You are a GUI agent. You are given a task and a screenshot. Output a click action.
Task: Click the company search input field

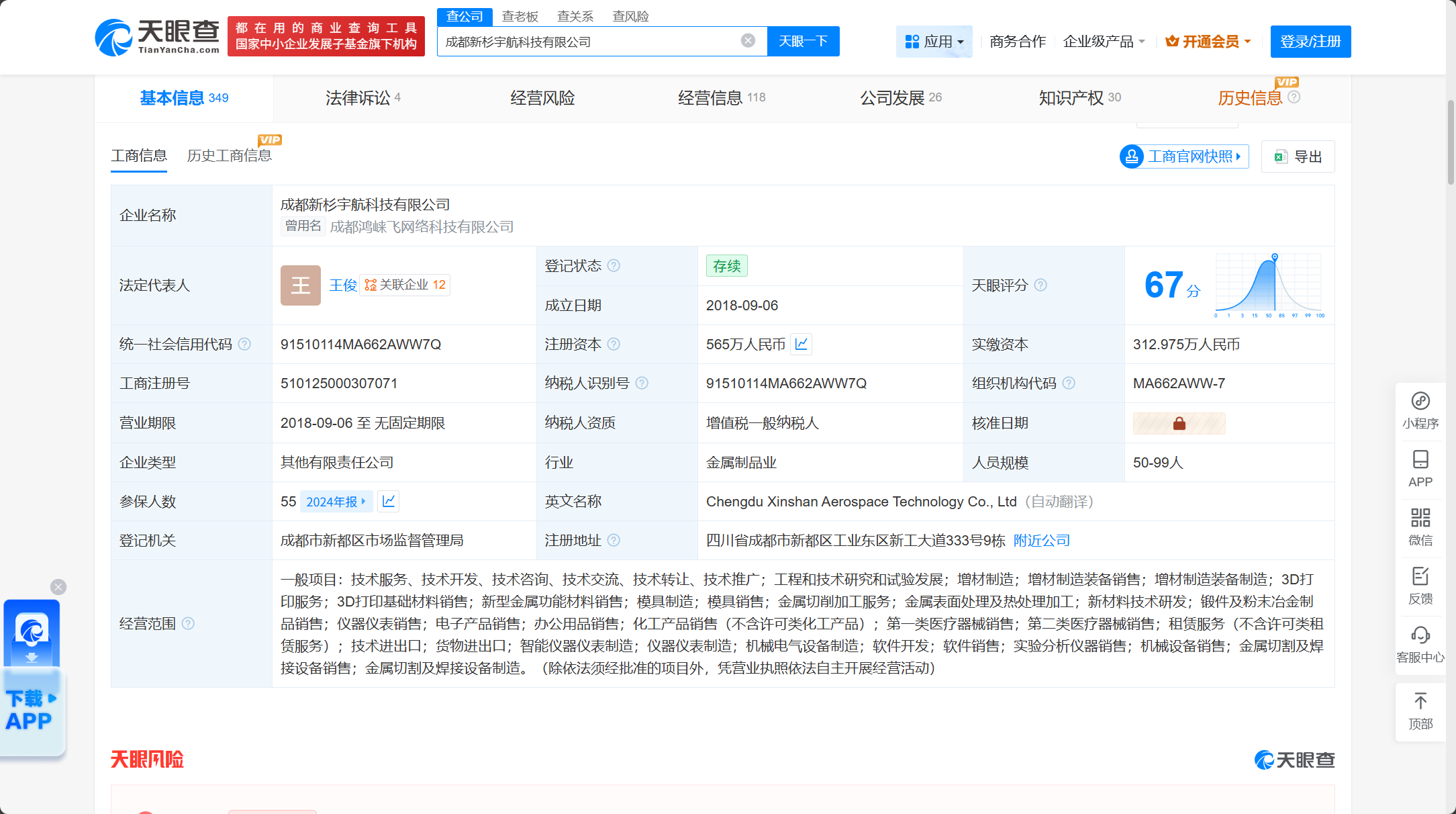point(591,42)
